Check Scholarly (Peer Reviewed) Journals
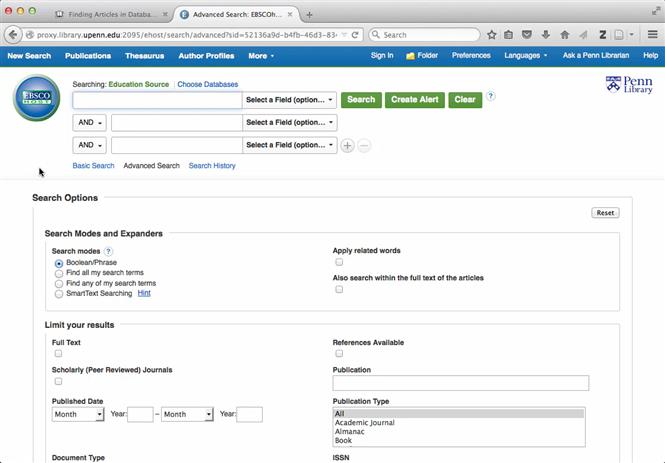665x463 pixels. pos(58,381)
